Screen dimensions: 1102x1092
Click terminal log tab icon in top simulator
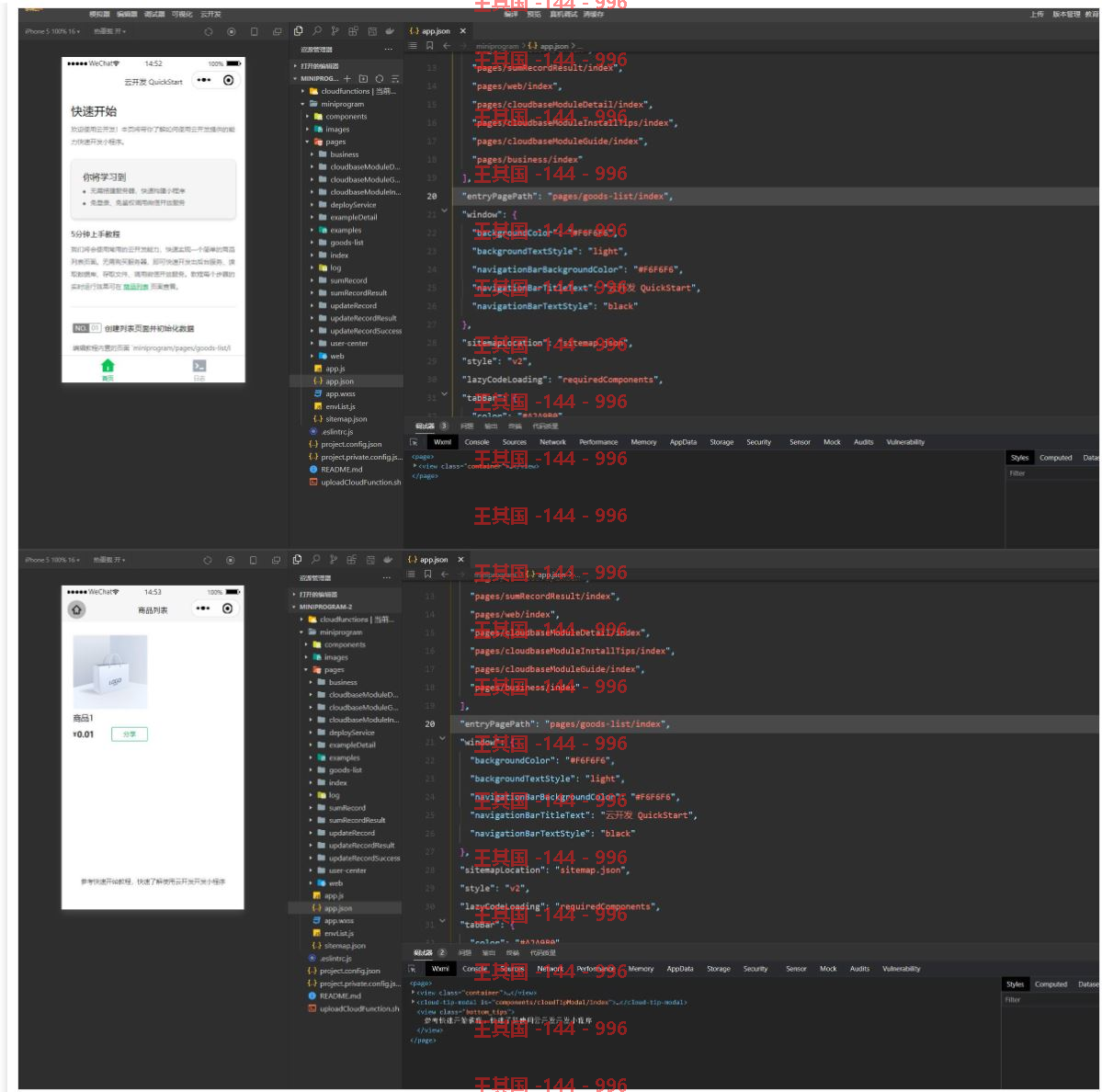(199, 366)
